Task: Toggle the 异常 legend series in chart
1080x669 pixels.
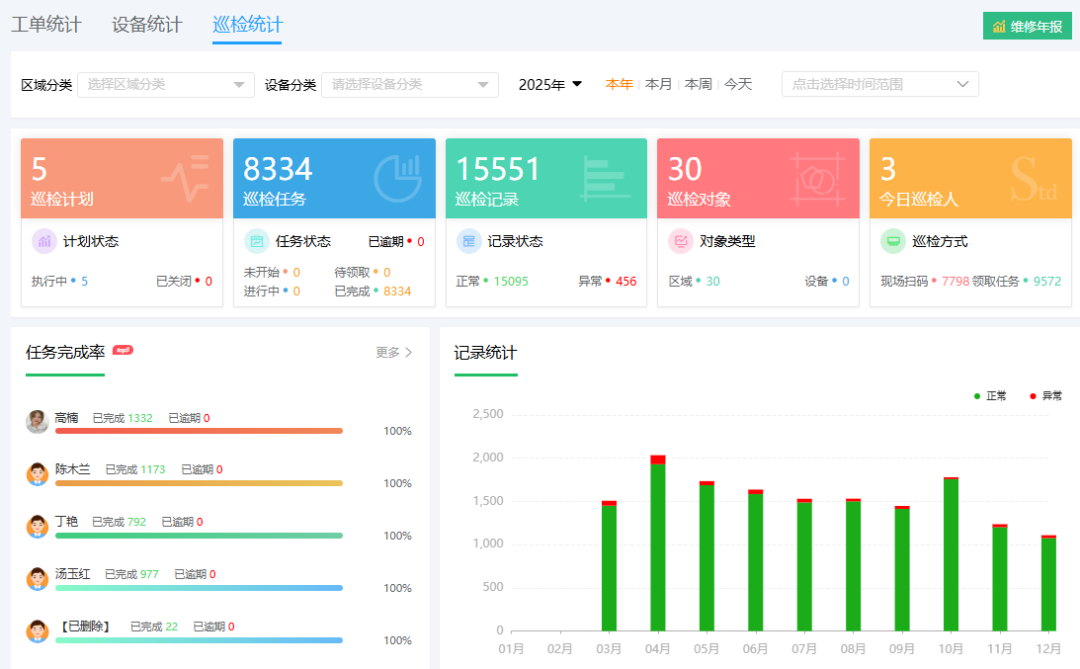Action: pyautogui.click(x=1046, y=396)
